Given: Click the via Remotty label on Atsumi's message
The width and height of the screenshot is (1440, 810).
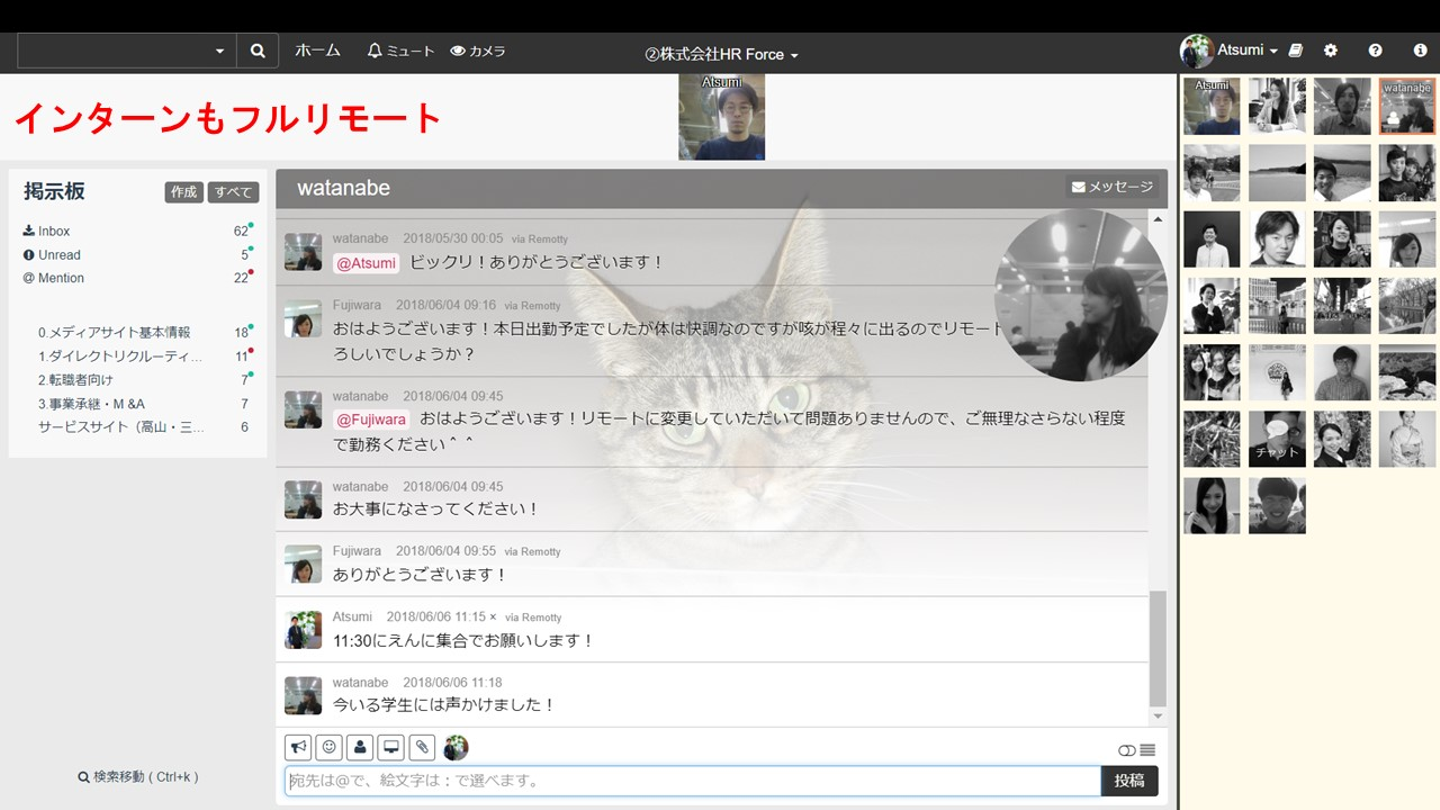Looking at the screenshot, I should (533, 618).
